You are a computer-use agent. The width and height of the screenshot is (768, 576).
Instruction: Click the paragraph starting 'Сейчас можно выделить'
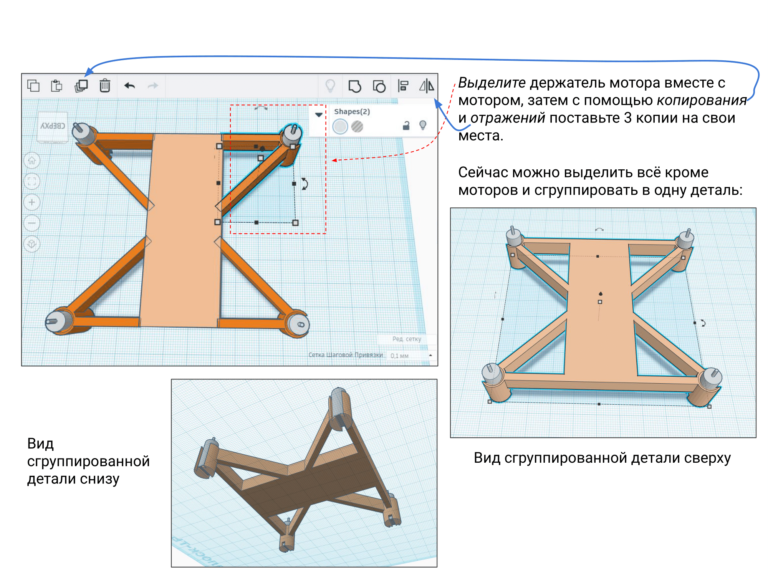600,181
